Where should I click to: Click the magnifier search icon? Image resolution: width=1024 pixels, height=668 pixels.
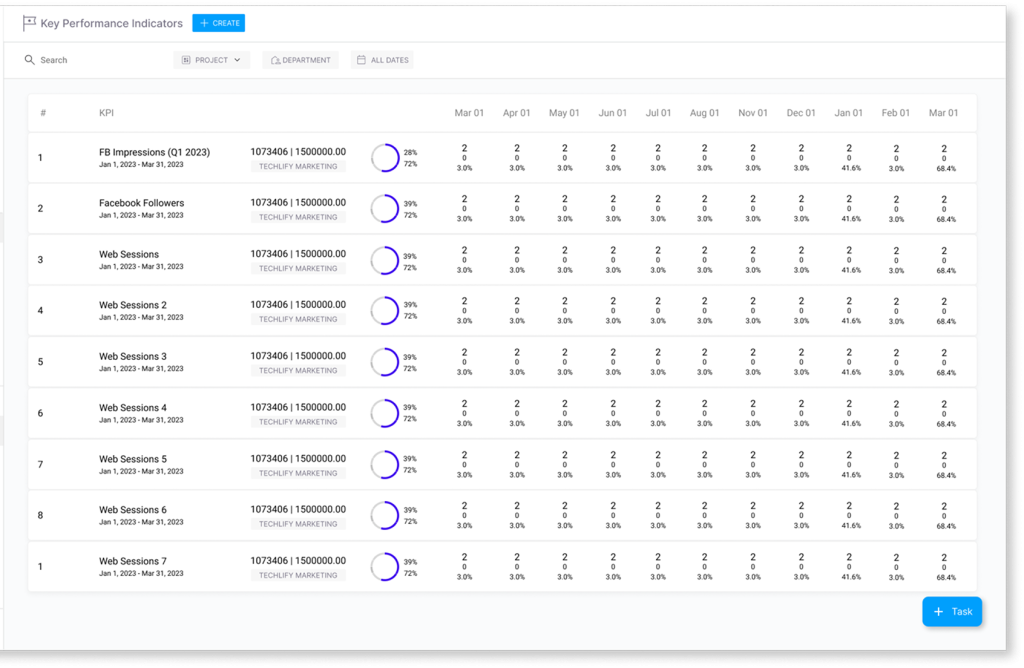coord(30,60)
